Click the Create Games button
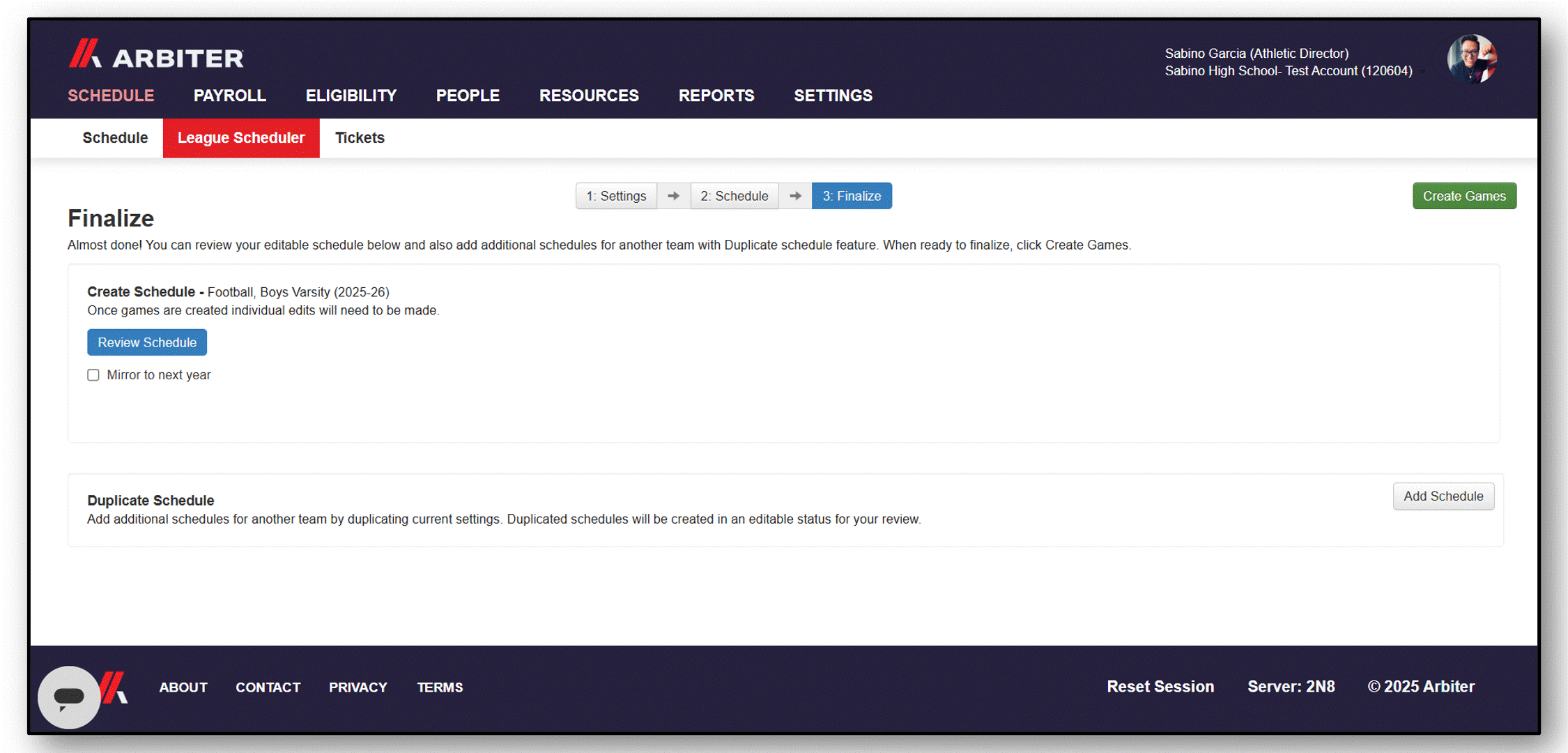This screenshot has height=753, width=1568. (x=1464, y=195)
